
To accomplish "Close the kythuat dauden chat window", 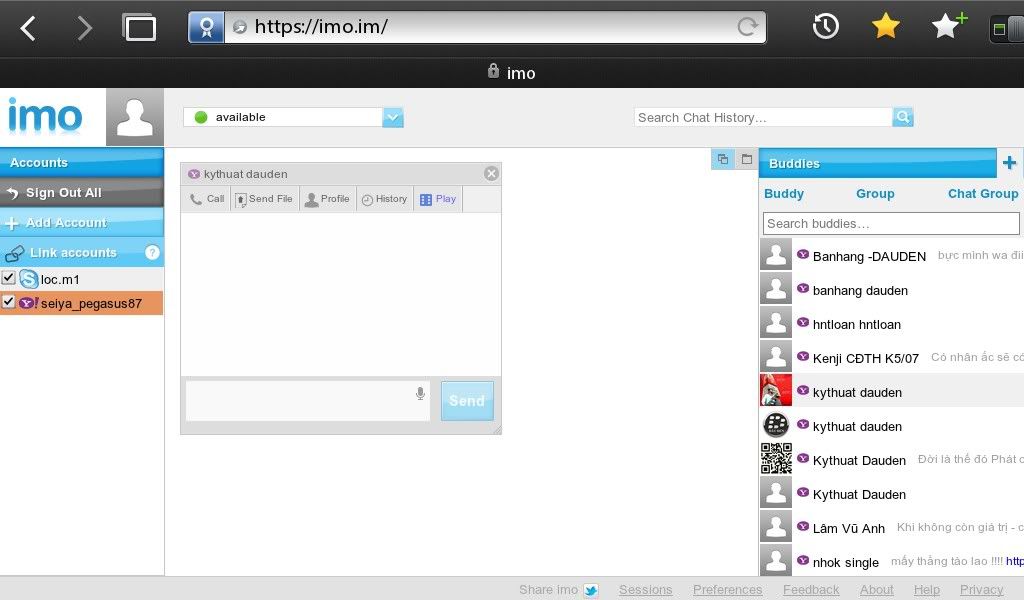I will (x=491, y=174).
